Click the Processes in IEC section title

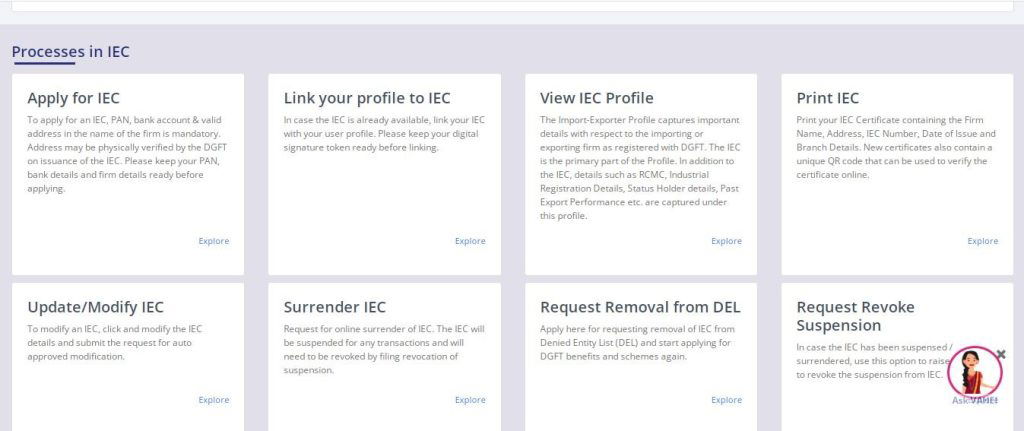[x=70, y=52]
